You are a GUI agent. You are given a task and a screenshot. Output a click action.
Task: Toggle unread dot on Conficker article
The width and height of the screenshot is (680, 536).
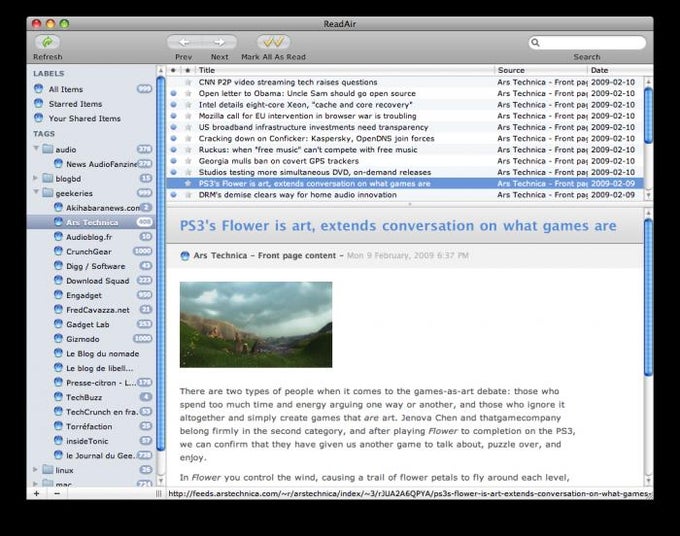coord(173,138)
